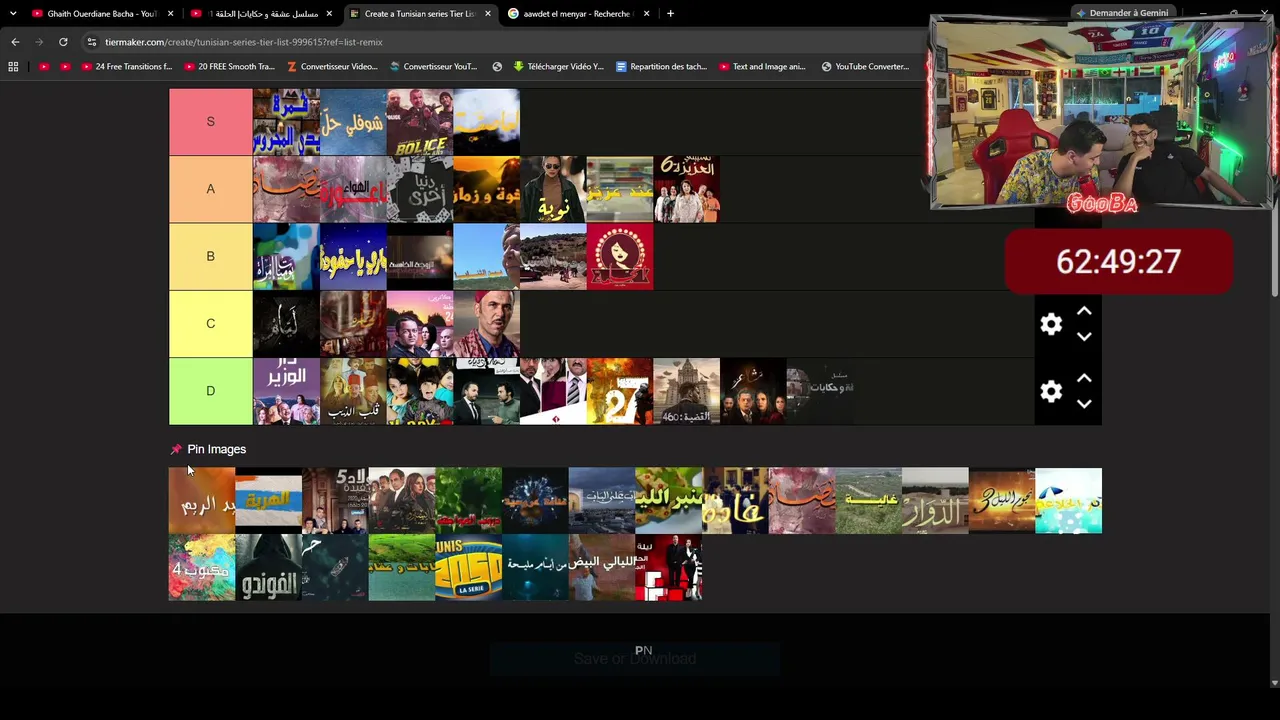
Task: Open settings gear for tier C row
Action: pyautogui.click(x=1051, y=324)
